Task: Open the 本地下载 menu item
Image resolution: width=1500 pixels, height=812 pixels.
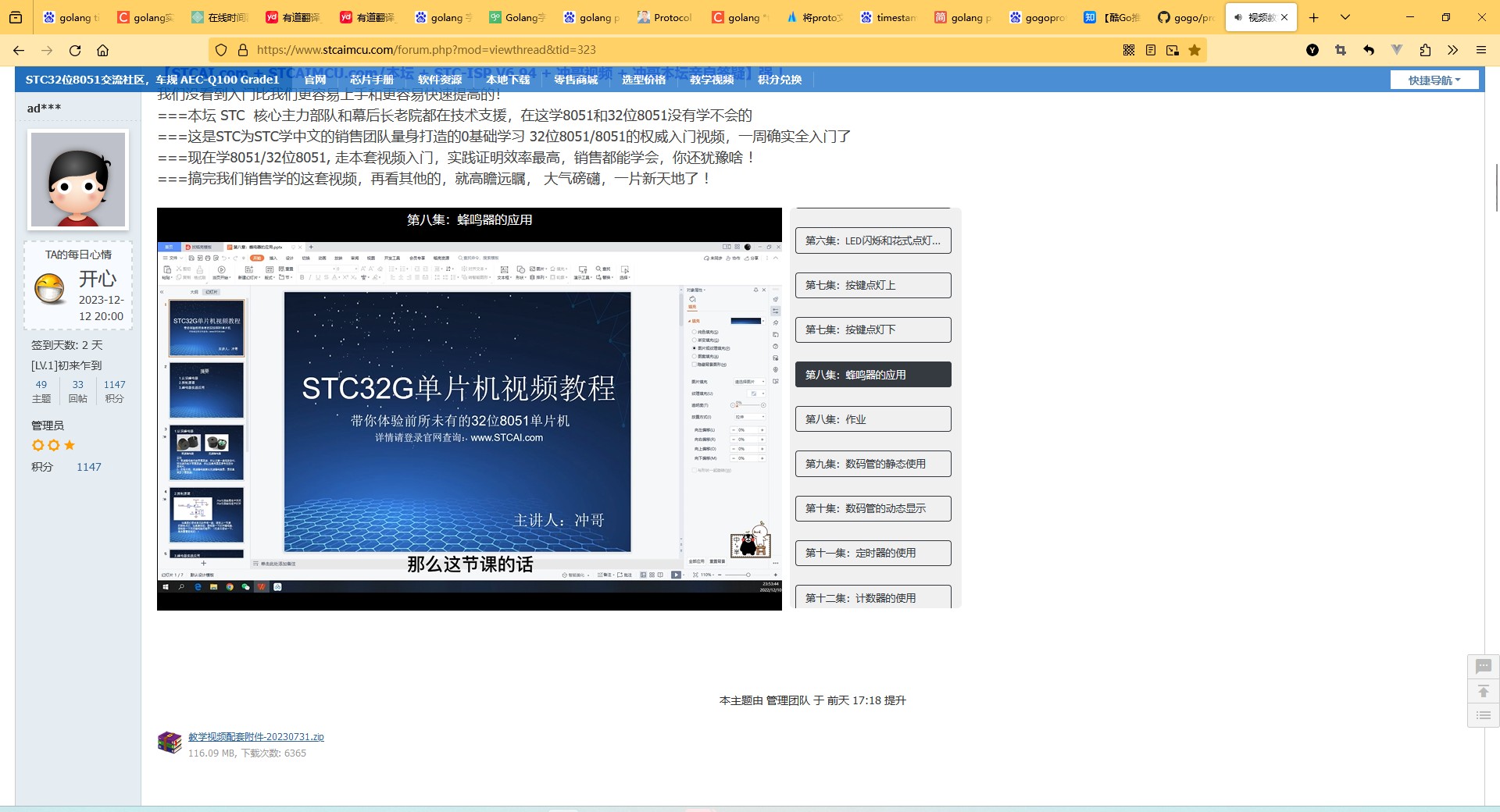Action: [508, 80]
